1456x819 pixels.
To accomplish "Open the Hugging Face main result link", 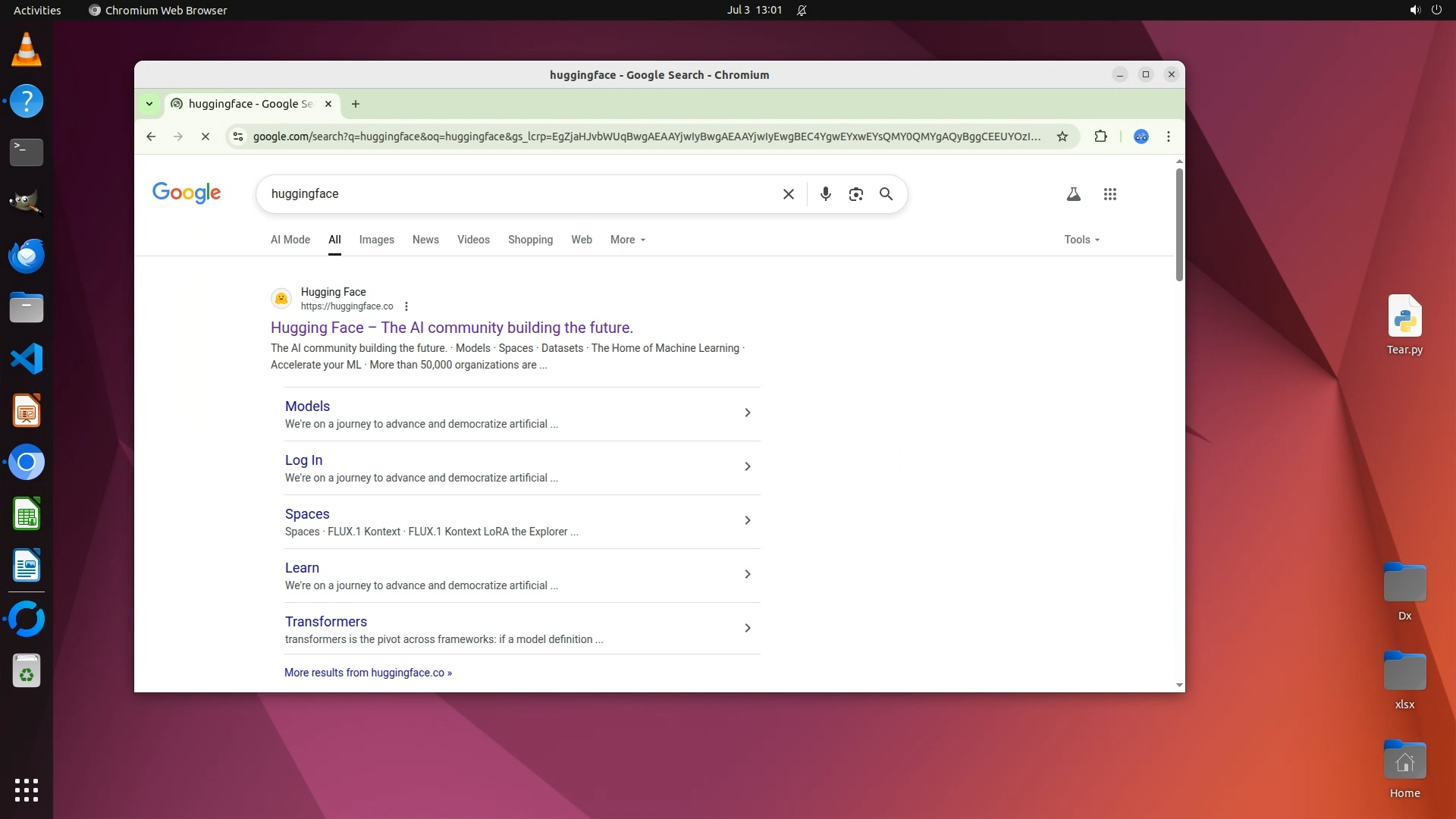I will coord(451,328).
